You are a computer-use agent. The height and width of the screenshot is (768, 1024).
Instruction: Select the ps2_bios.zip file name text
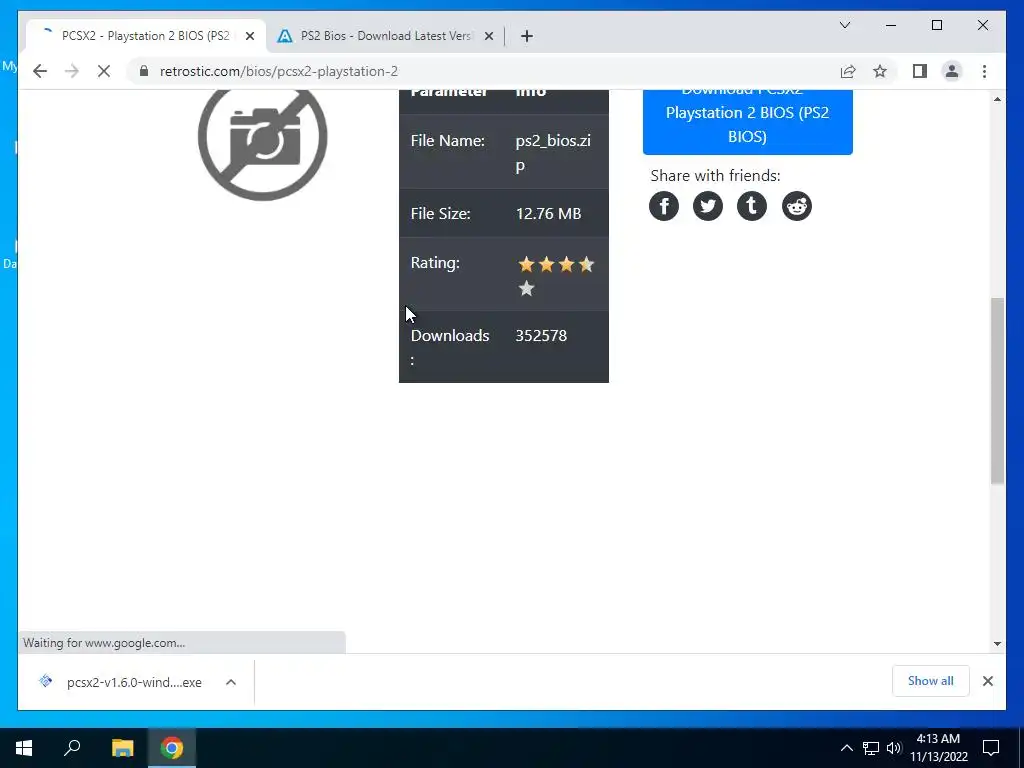pyautogui.click(x=553, y=153)
